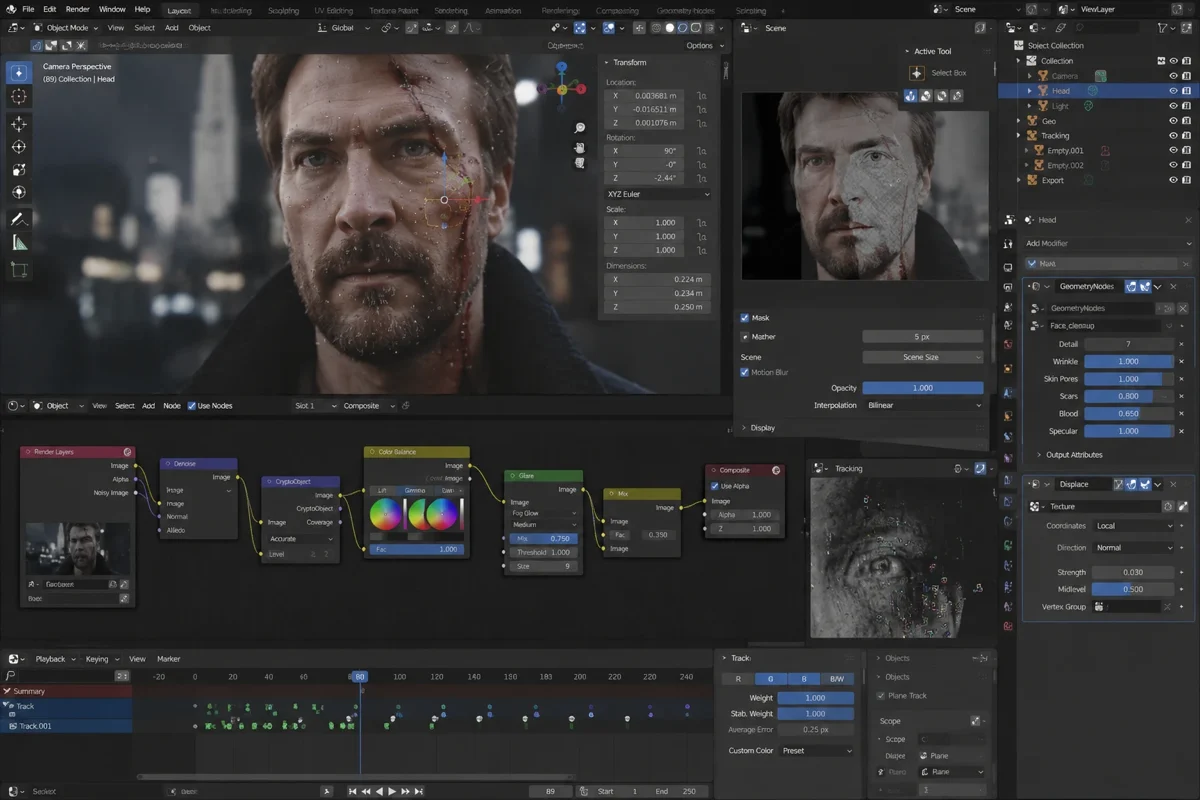Click the Marker button in timeline
The width and height of the screenshot is (1200, 800).
point(168,659)
